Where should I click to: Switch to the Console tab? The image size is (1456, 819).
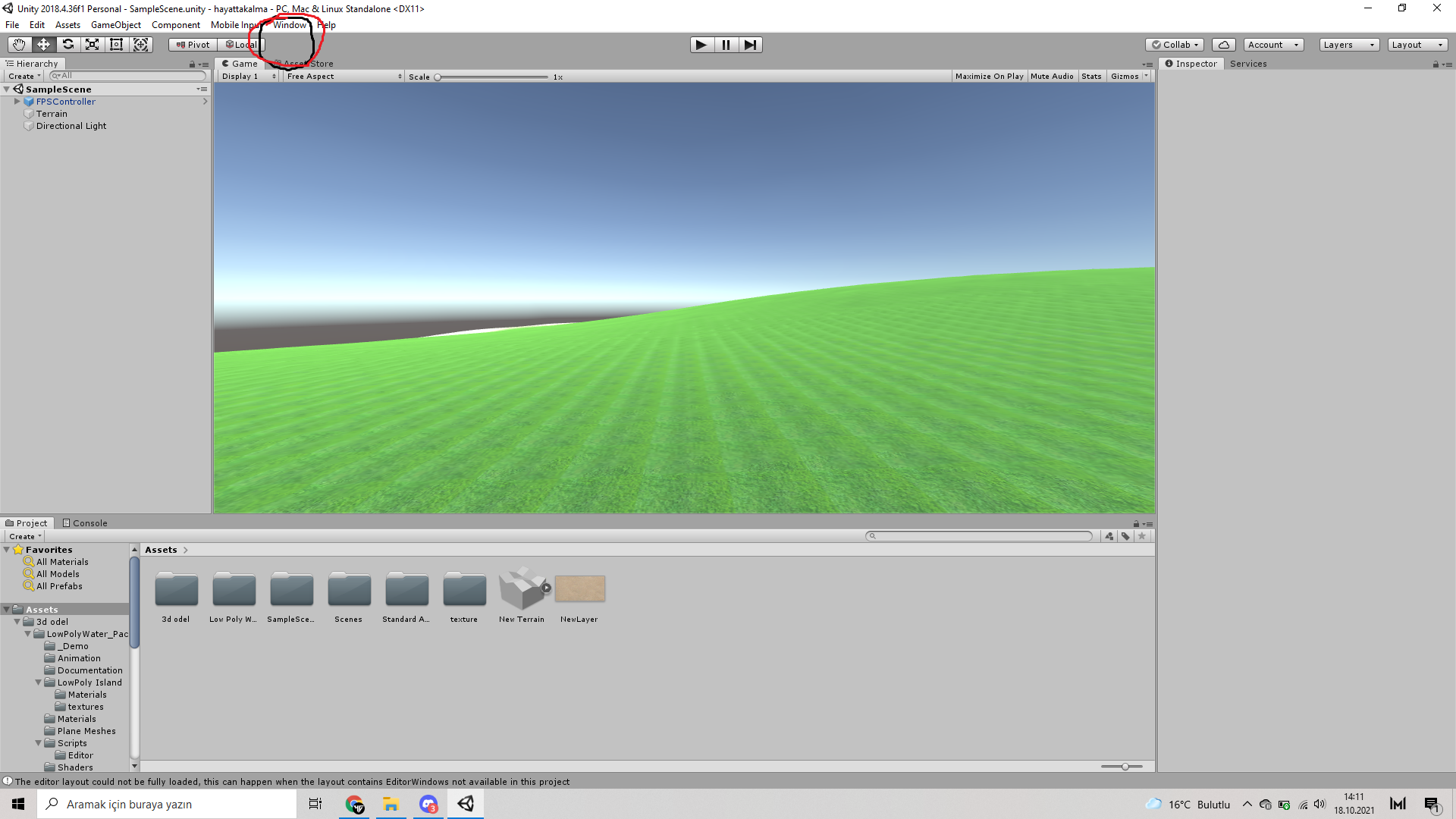point(85,523)
